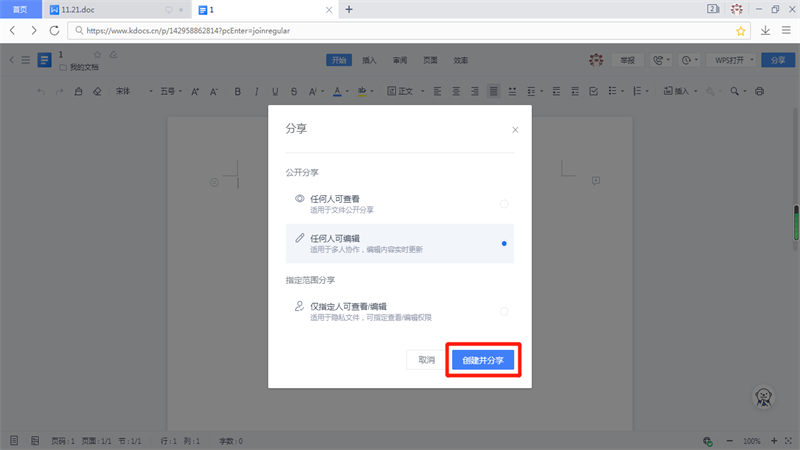Click the blue 分享 button in header
800x450 pixels.
778,60
